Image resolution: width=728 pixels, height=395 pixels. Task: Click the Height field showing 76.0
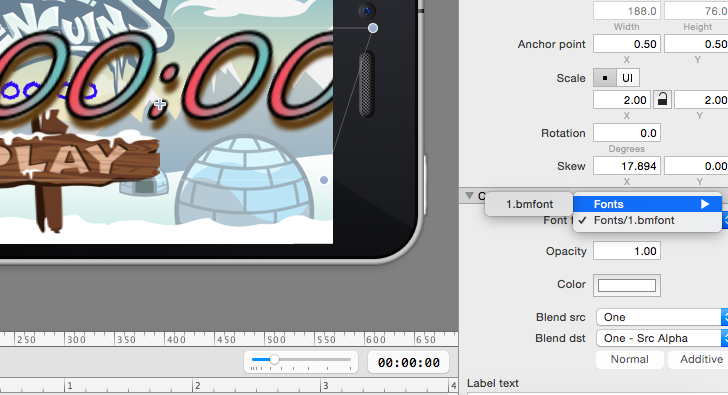point(696,10)
